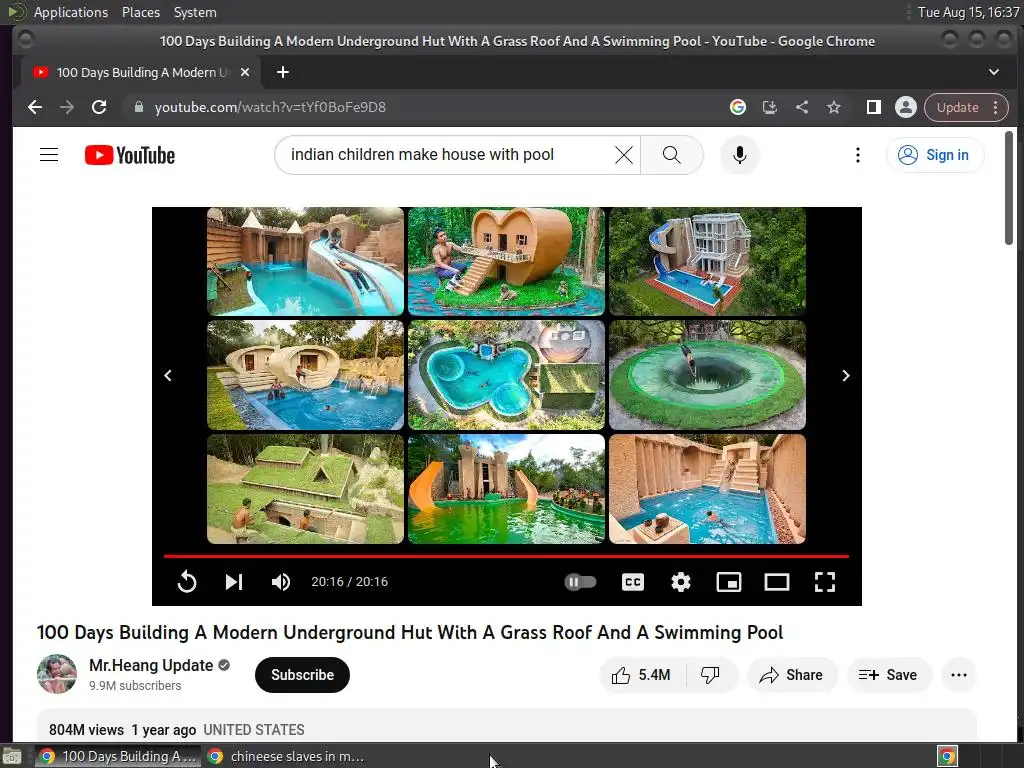Switch to chineese slaves taskbar window
The height and width of the screenshot is (768, 1024).
(287, 756)
